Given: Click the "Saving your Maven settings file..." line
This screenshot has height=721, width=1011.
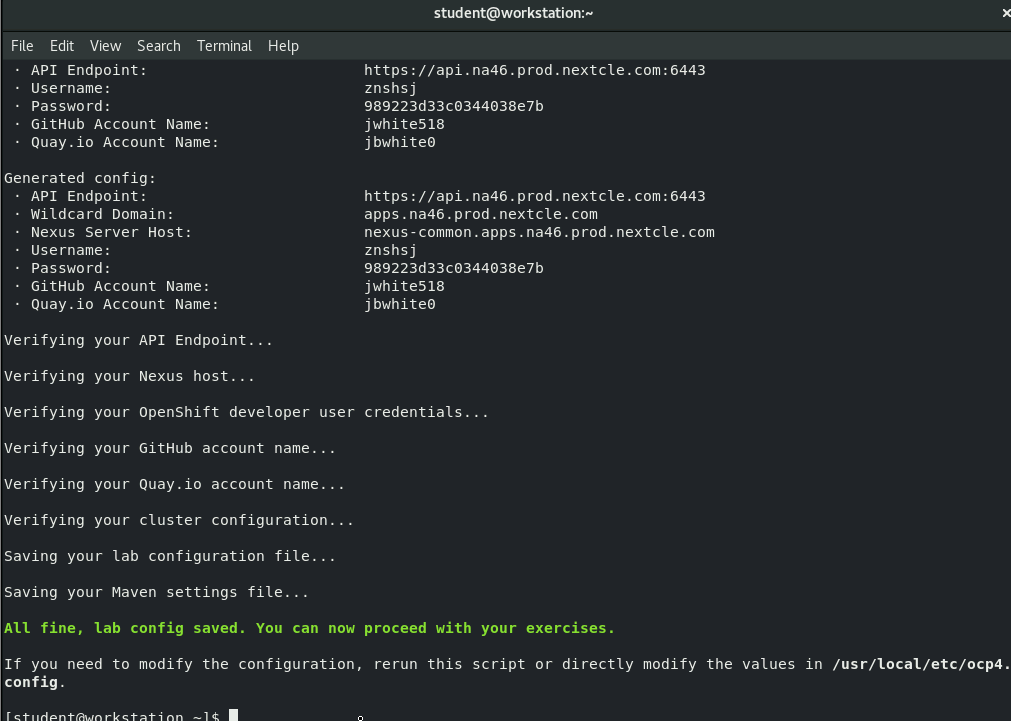Looking at the screenshot, I should pos(156,592).
